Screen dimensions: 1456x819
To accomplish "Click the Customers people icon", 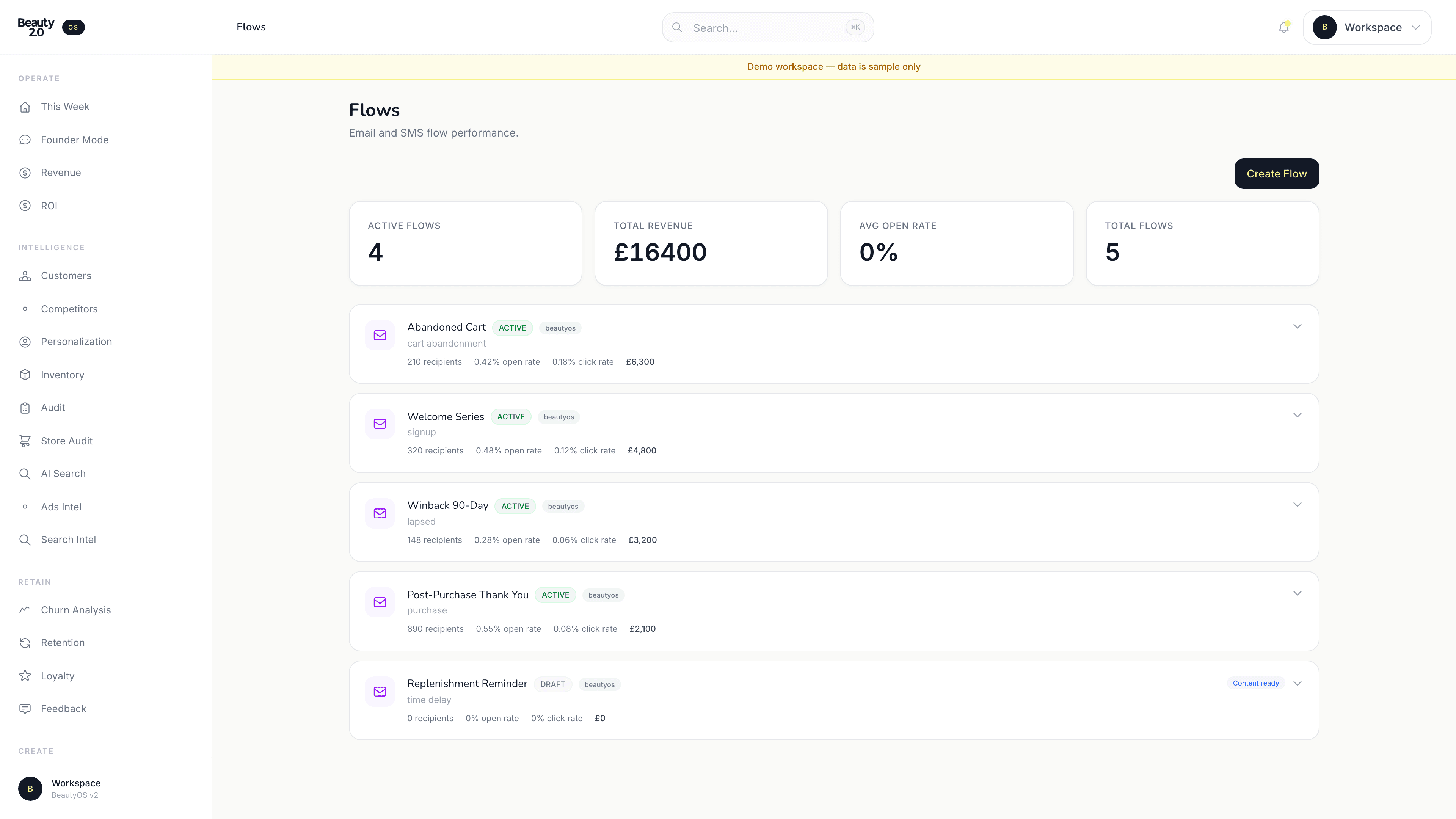I will click(x=25, y=276).
